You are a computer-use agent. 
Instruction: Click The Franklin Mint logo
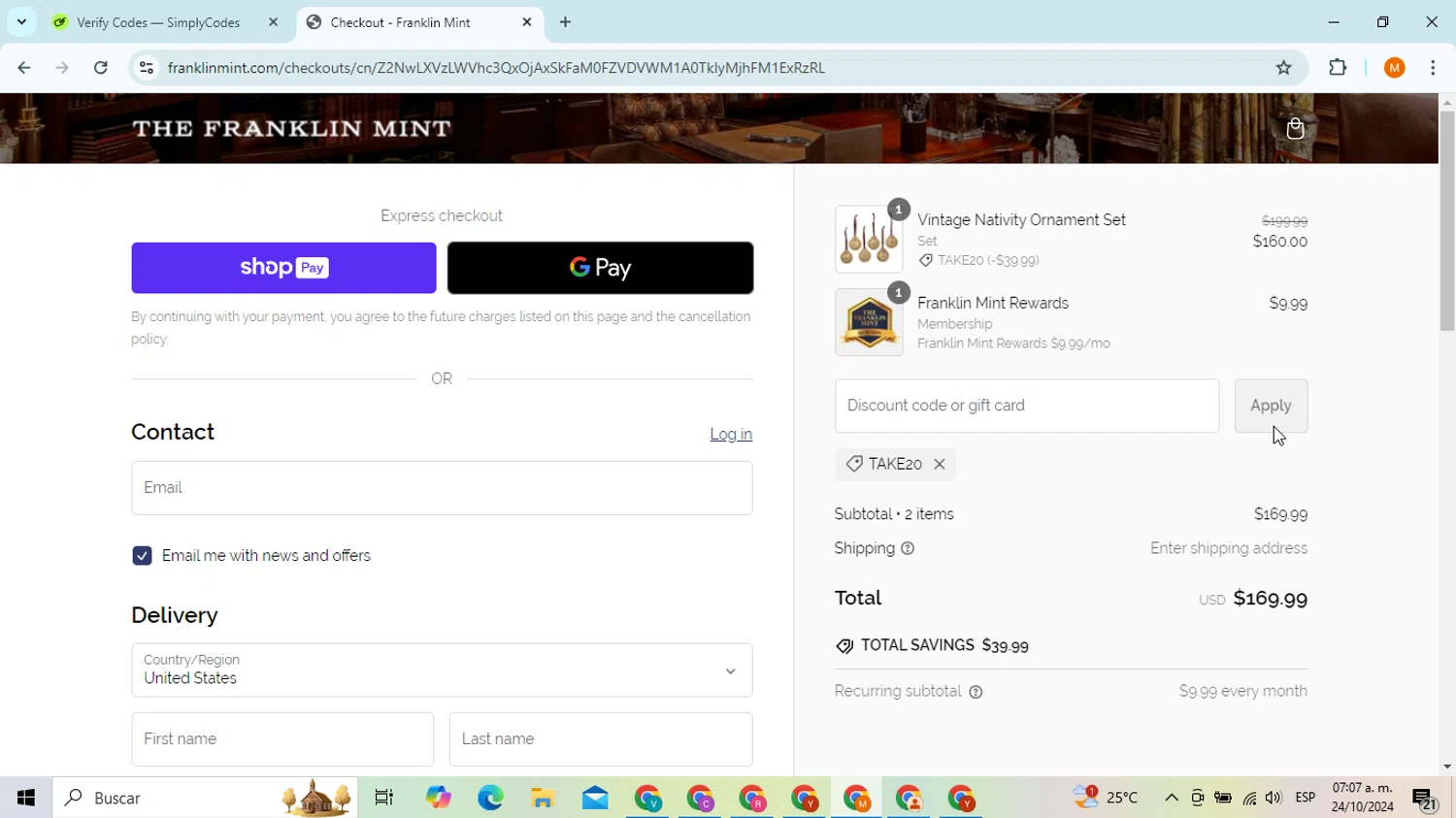(291, 128)
